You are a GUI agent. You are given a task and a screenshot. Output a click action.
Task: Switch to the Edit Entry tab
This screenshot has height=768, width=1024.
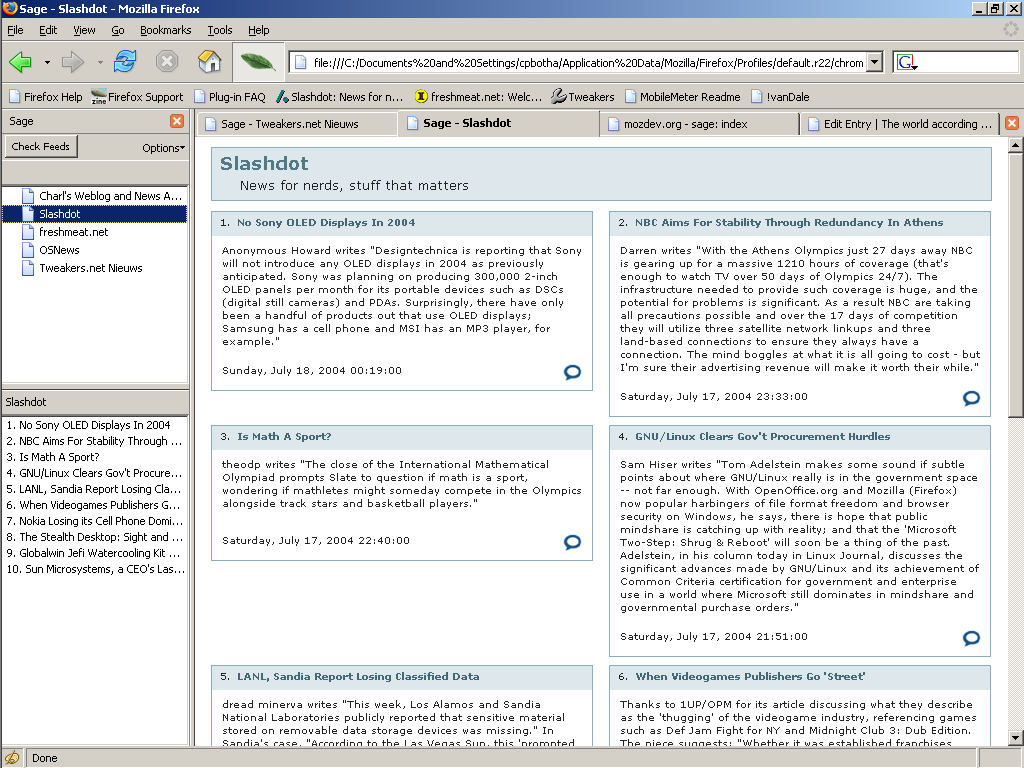tap(900, 124)
